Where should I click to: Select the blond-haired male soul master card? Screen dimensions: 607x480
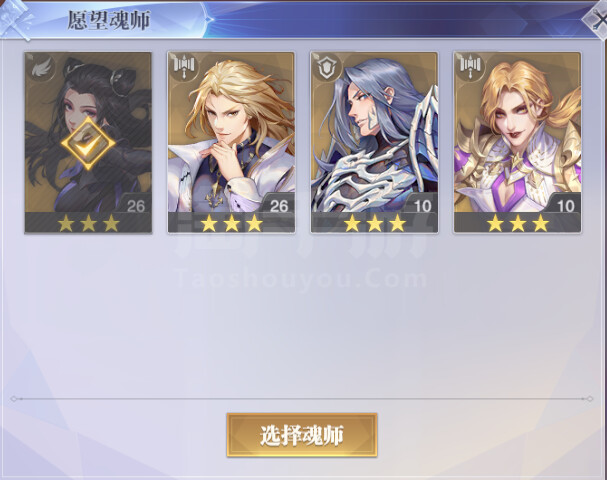(231, 143)
